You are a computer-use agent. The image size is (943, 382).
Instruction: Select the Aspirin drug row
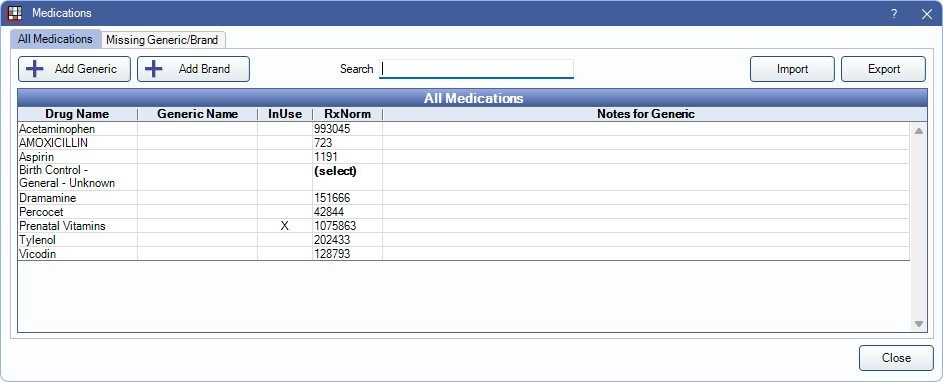pos(464,156)
